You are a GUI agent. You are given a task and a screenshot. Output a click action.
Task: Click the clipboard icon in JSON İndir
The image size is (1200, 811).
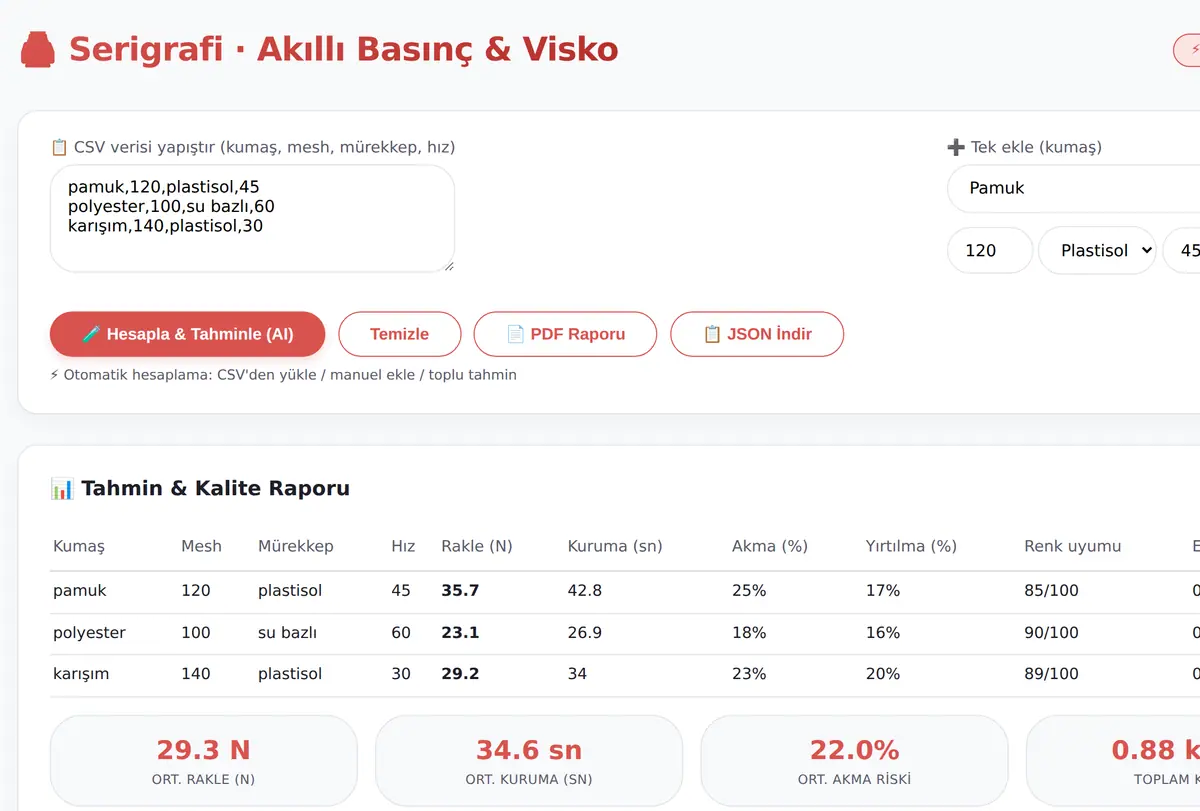coord(712,334)
